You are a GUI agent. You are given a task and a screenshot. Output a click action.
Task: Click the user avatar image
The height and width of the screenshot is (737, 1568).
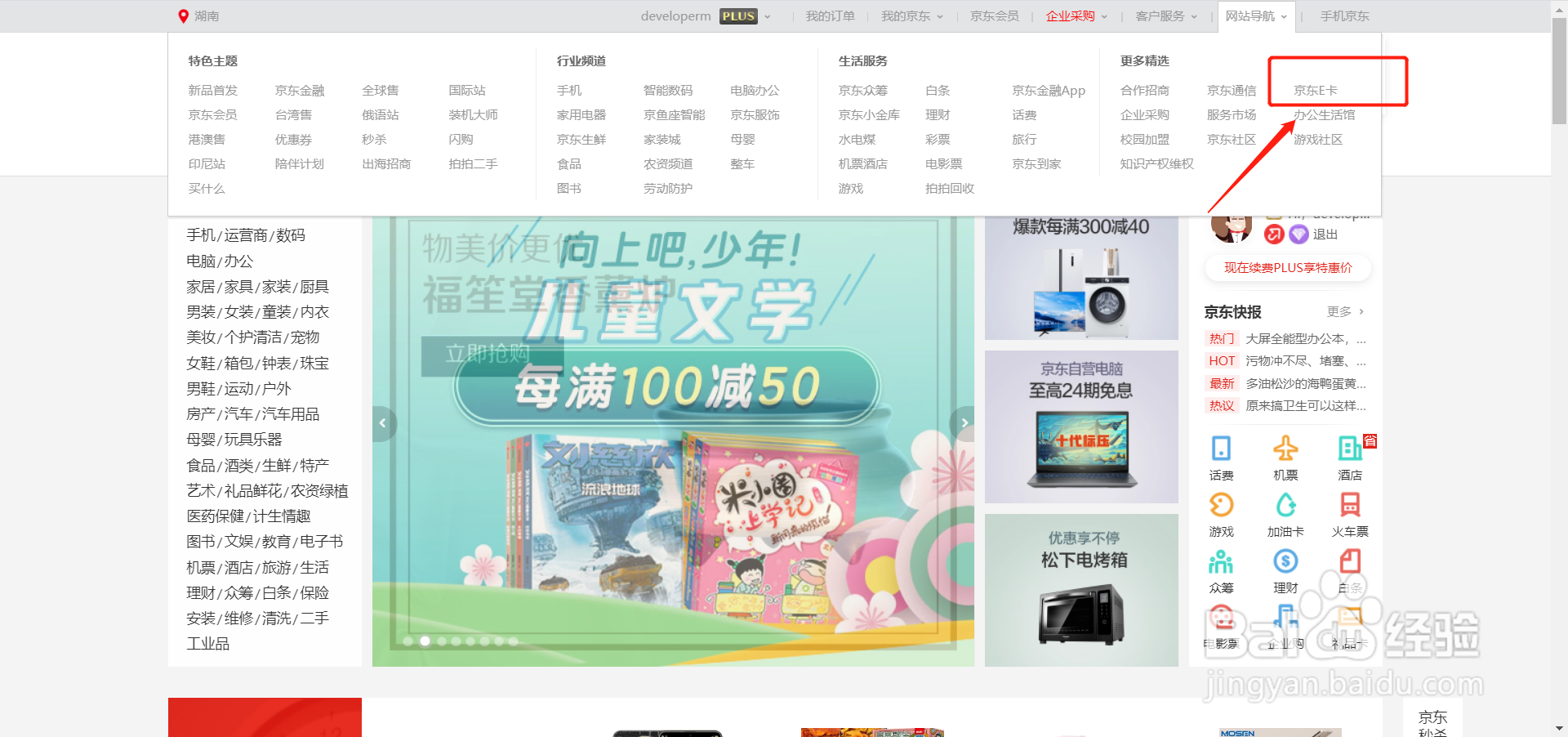(x=1232, y=226)
